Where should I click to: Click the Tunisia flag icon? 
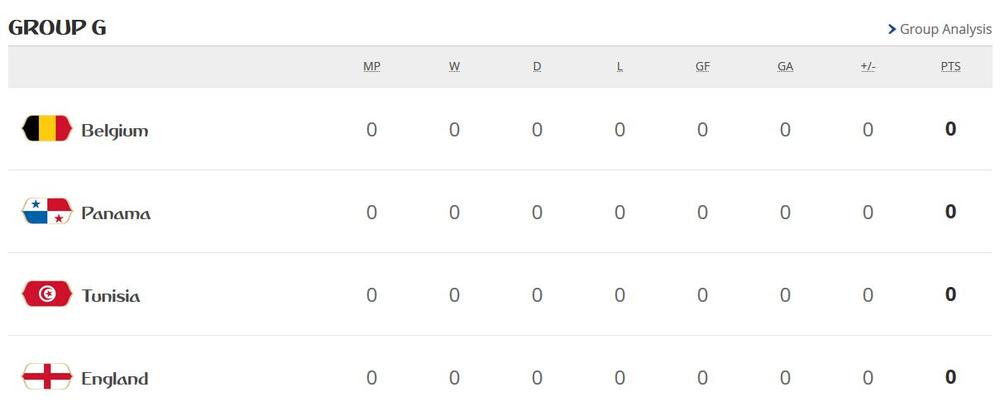[46, 294]
